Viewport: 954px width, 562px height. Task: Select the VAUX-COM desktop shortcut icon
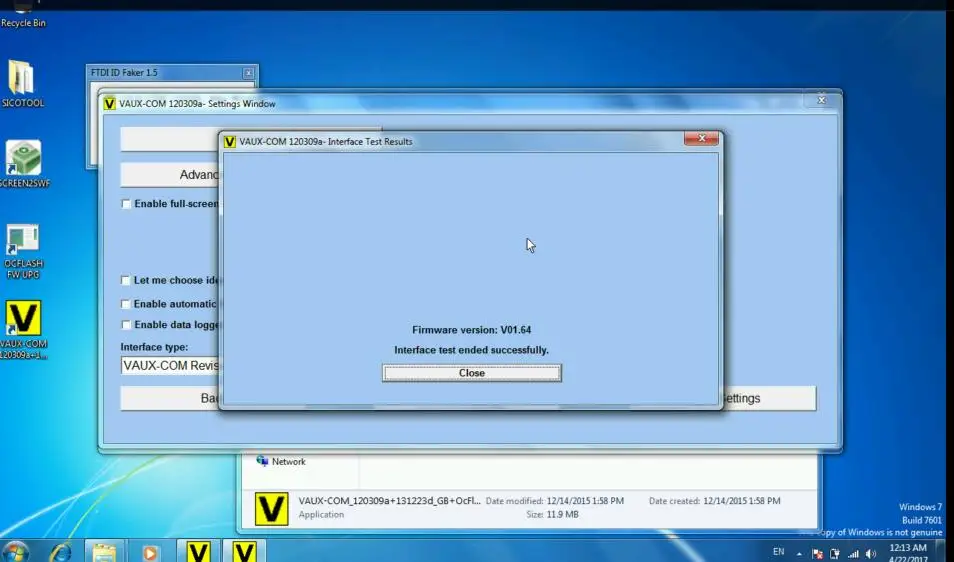23,329
